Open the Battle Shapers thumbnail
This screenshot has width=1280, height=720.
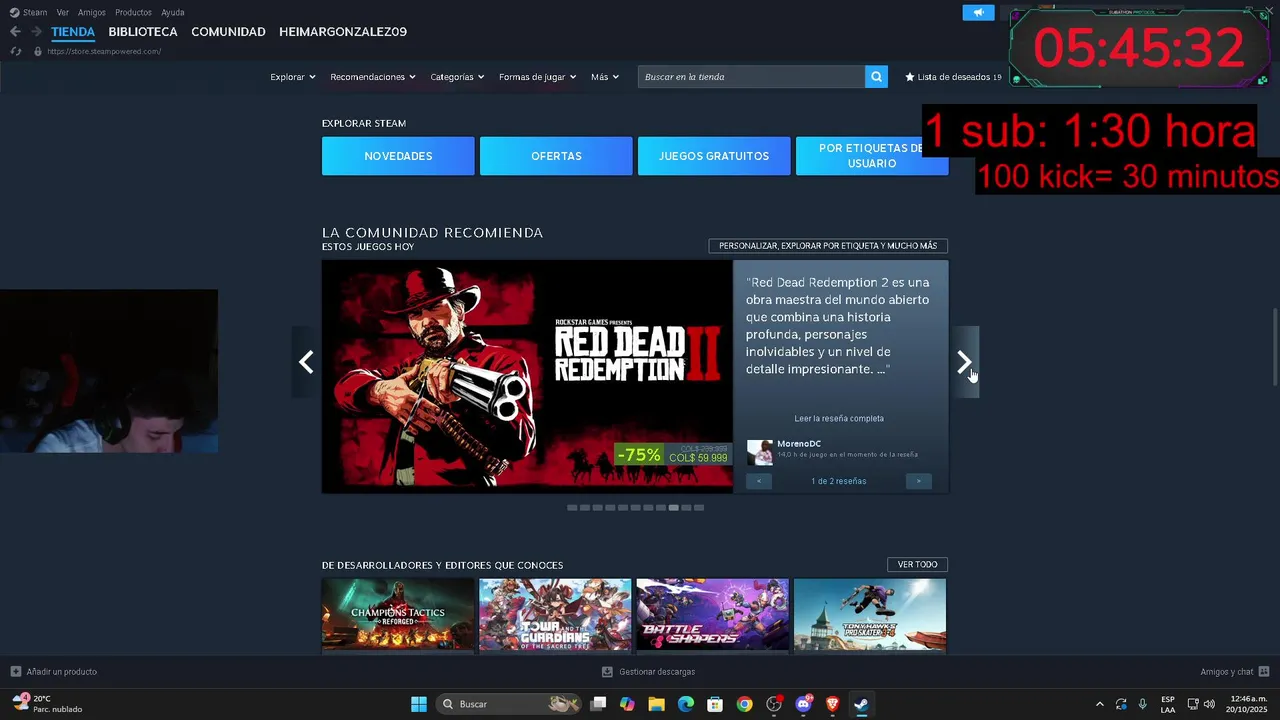[712, 614]
